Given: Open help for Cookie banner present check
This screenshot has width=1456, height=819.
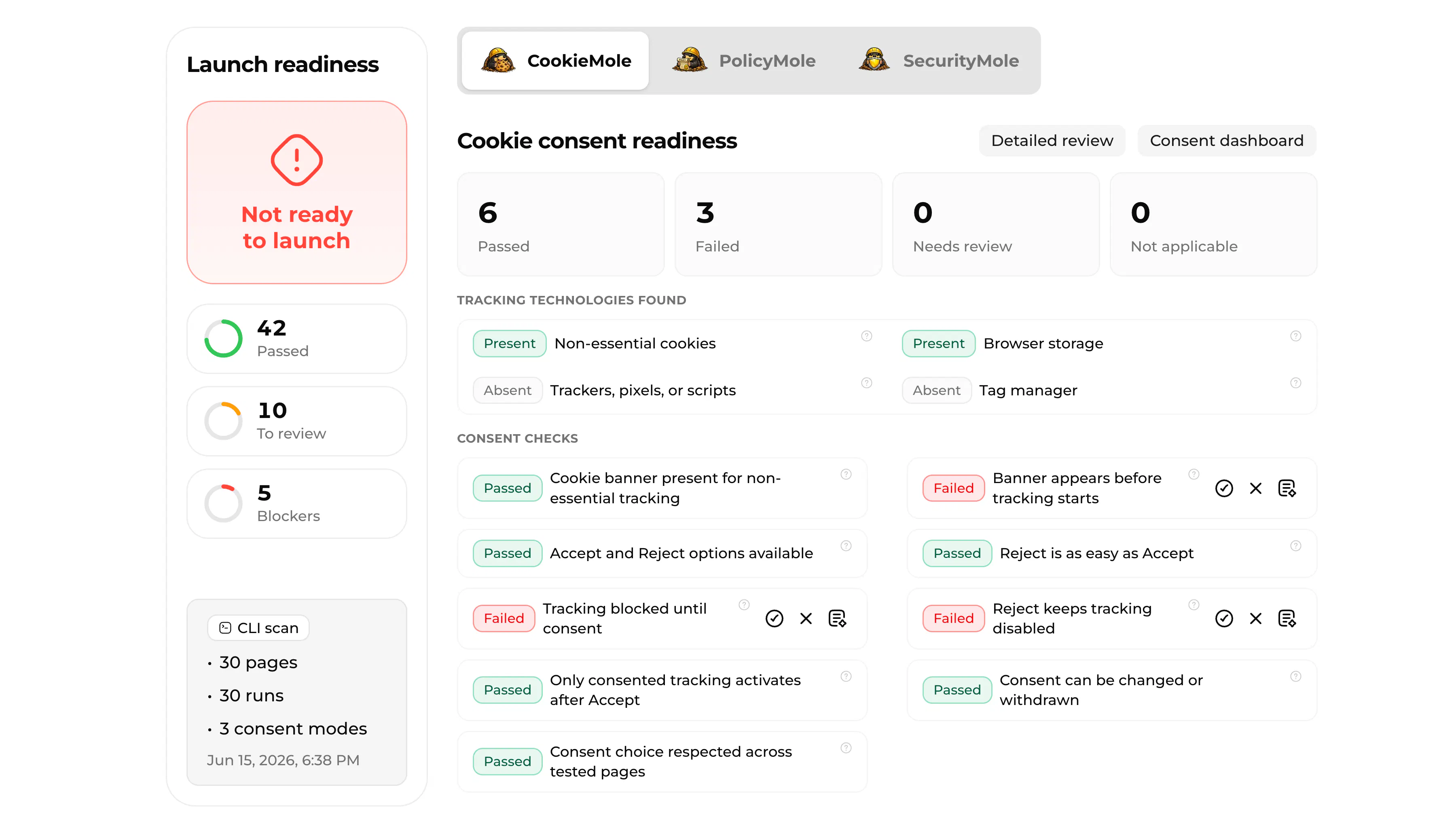Looking at the screenshot, I should (x=846, y=475).
